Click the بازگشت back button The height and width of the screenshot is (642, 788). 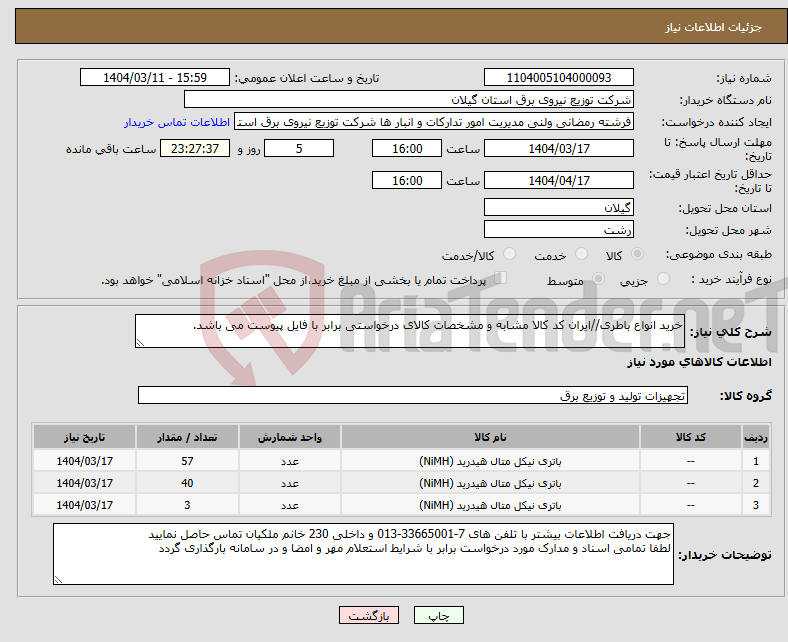(x=369, y=615)
